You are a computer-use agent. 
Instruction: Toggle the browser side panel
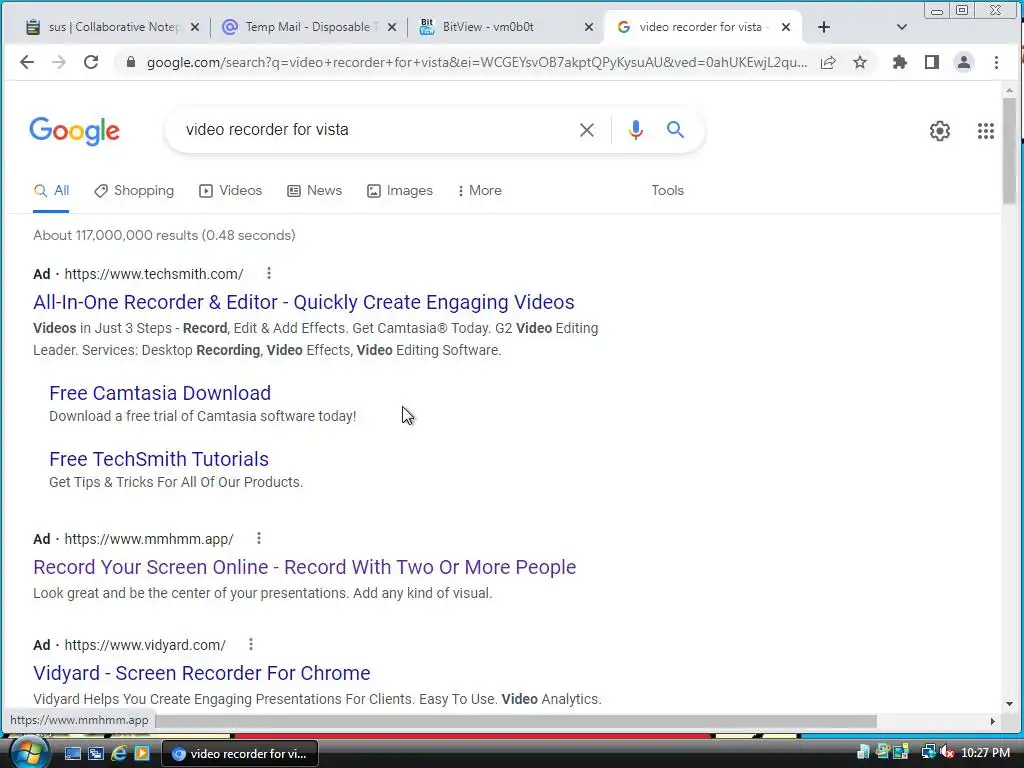932,62
